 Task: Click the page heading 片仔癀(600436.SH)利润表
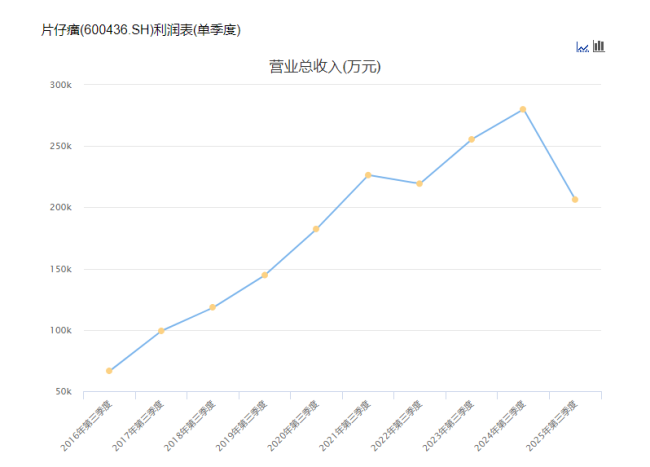point(141,29)
